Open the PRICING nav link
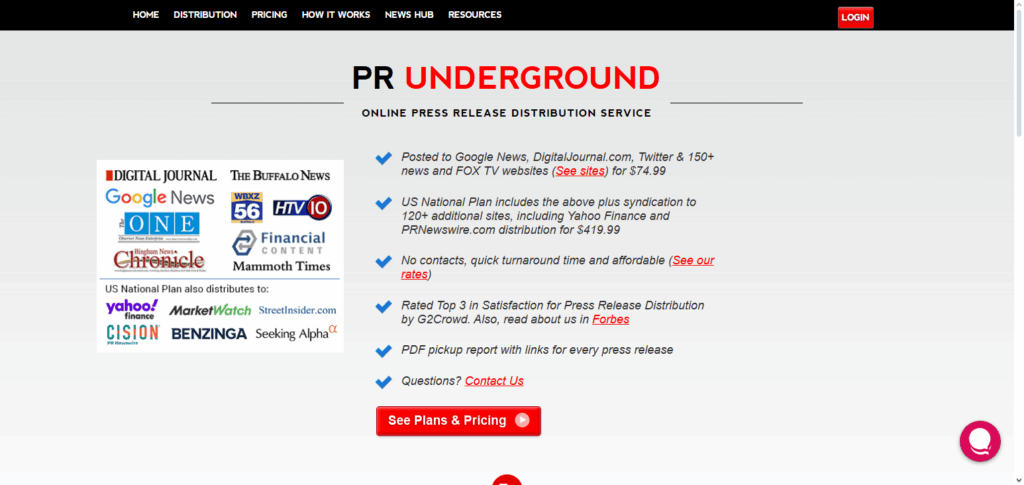Image resolution: width=1024 pixels, height=485 pixels. click(x=269, y=14)
